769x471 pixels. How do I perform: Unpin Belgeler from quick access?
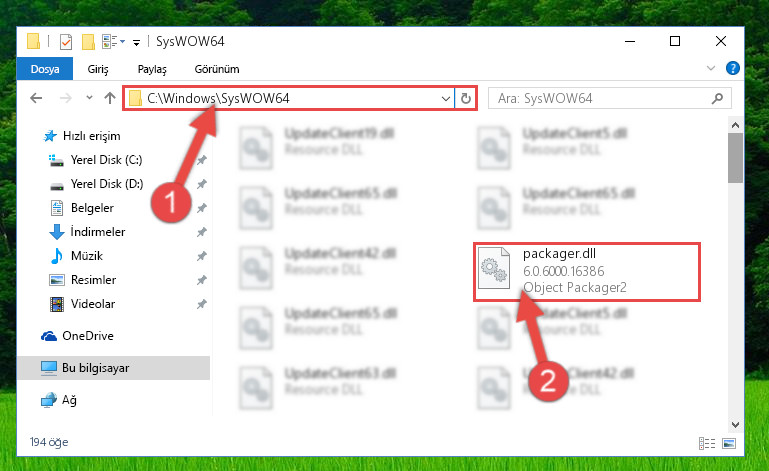tap(202, 208)
